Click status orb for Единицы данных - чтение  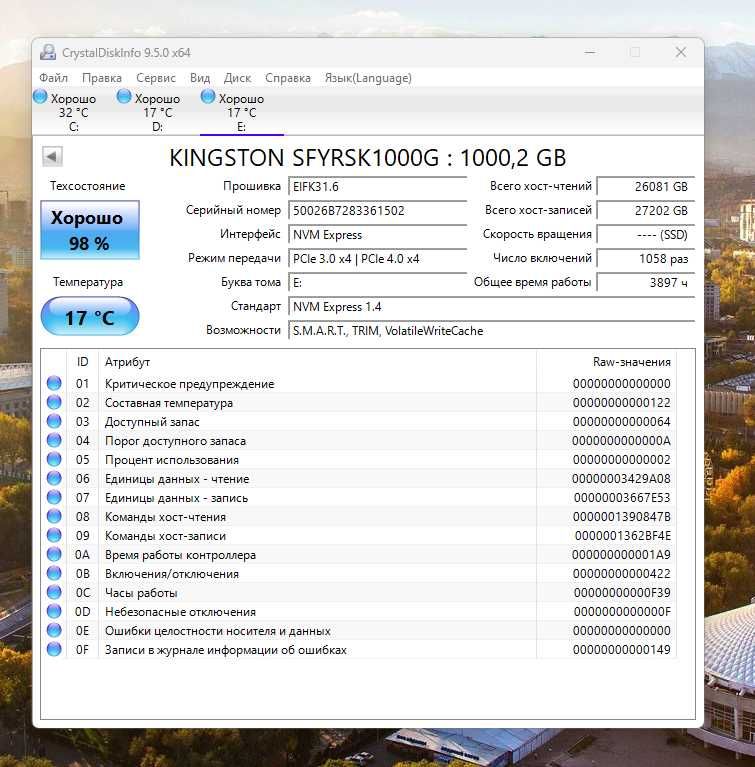(x=54, y=478)
